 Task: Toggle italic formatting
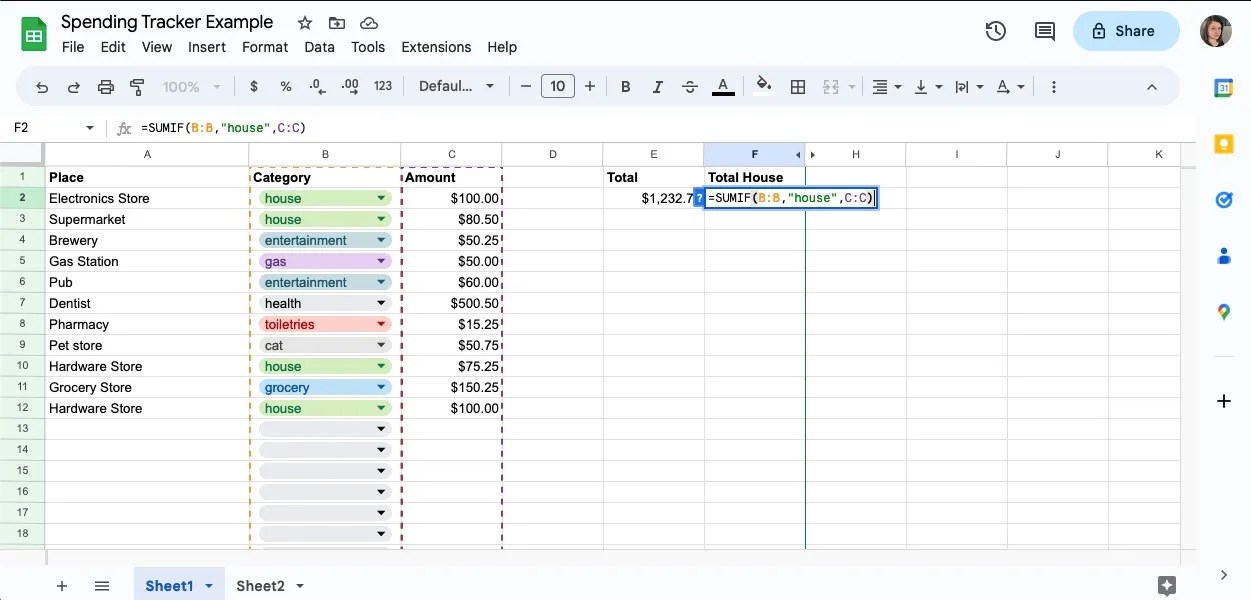coord(657,86)
